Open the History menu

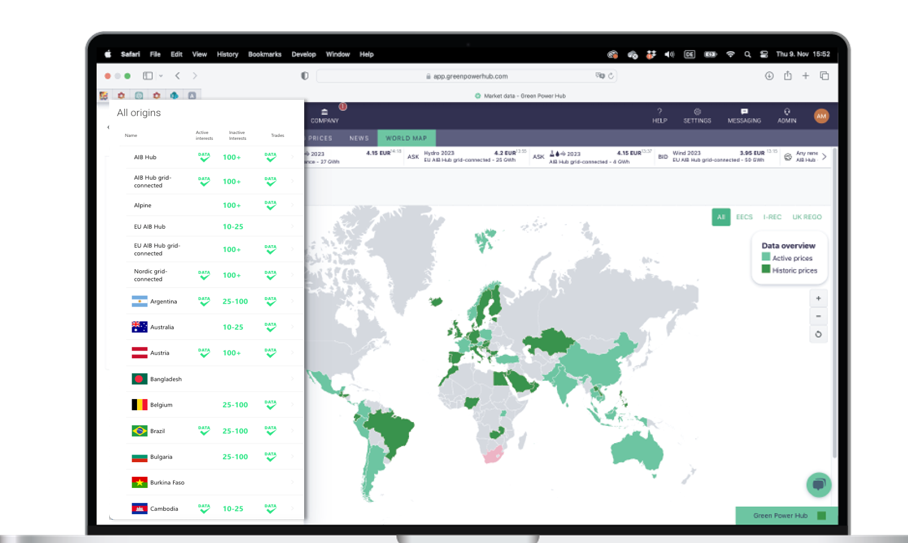(228, 54)
